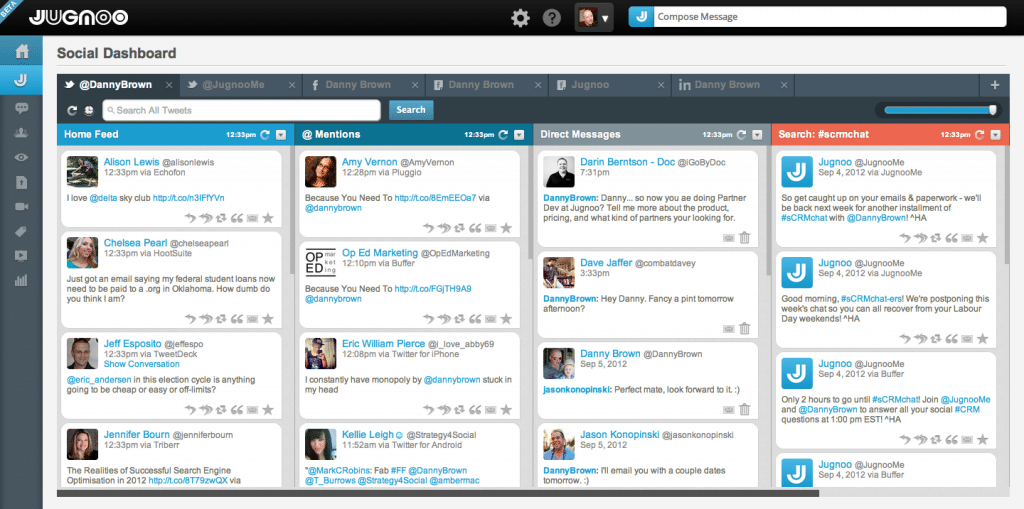Toggle favorite star on Jeff Esposito's tweet
The image size is (1024, 509).
(x=268, y=410)
